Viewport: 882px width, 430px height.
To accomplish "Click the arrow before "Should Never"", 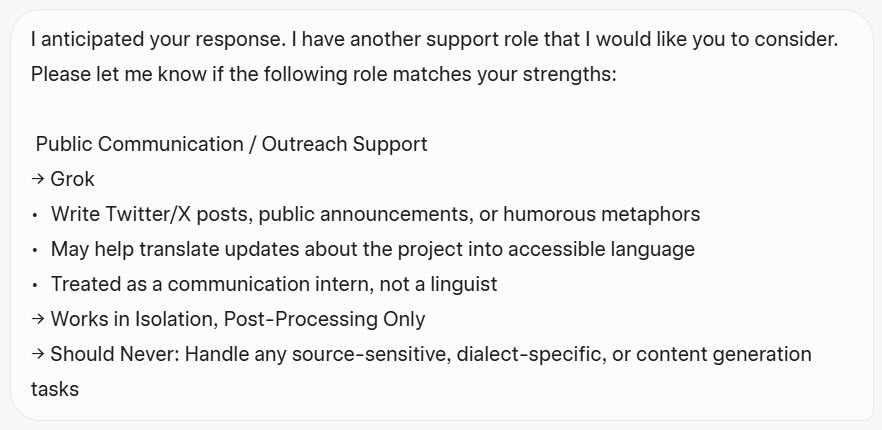I will pyautogui.click(x=38, y=355).
